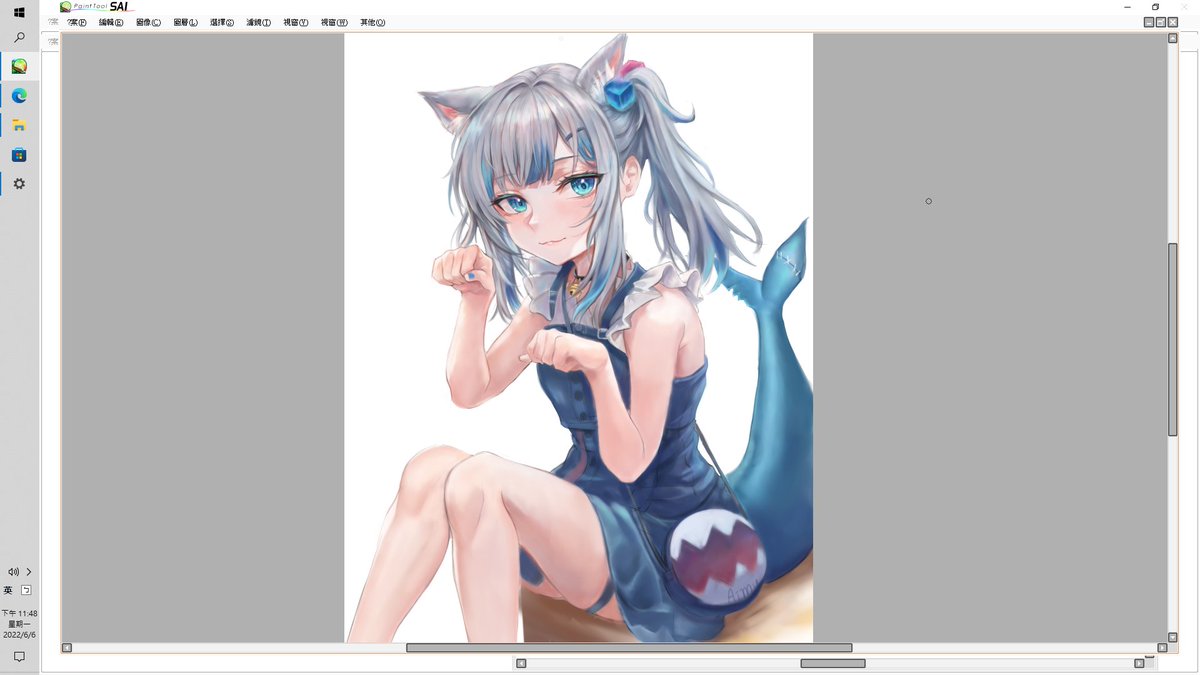Click the canvas horizontal scrollbar left arrow

coord(67,648)
